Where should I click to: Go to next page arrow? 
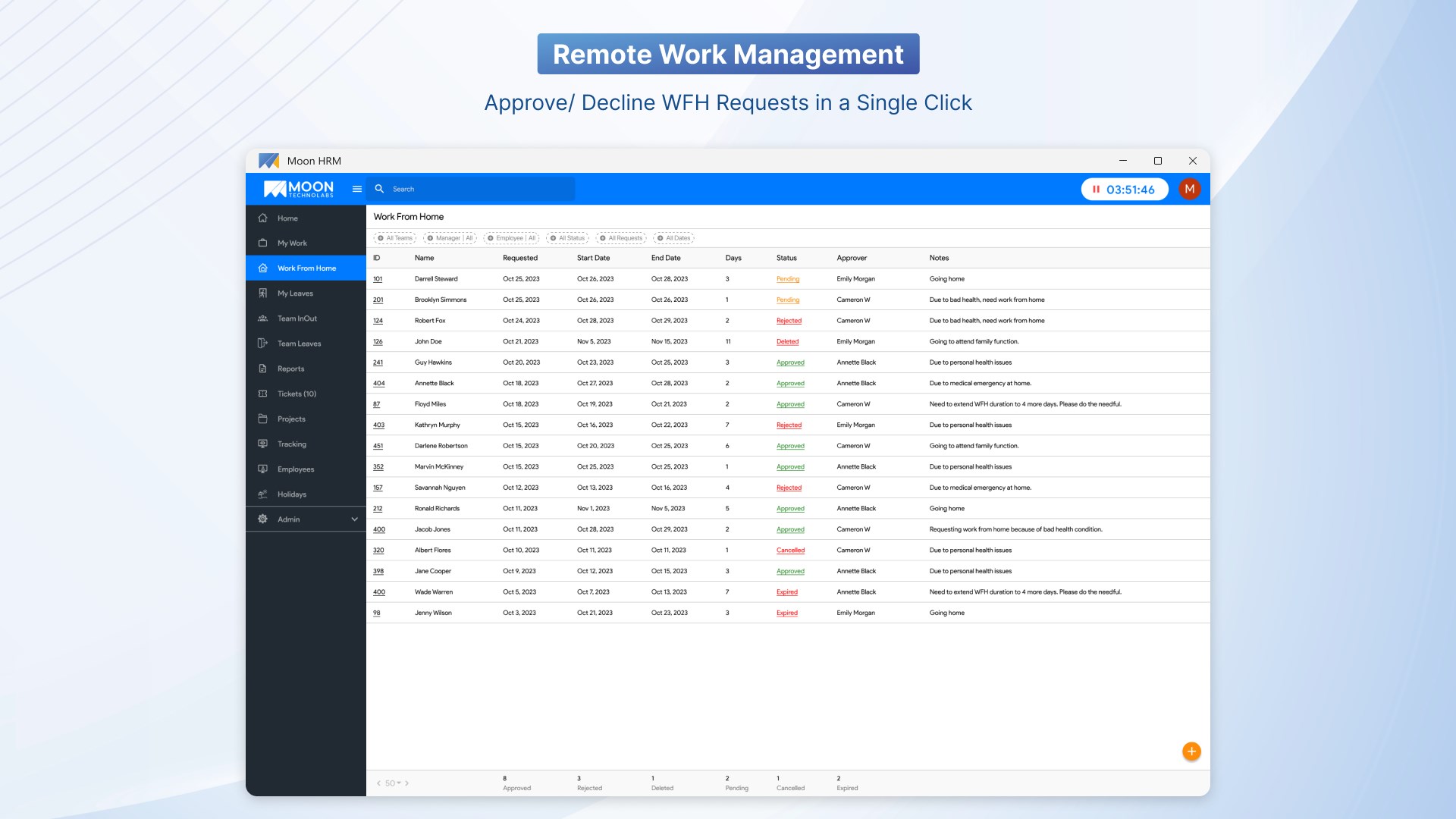pyautogui.click(x=407, y=783)
